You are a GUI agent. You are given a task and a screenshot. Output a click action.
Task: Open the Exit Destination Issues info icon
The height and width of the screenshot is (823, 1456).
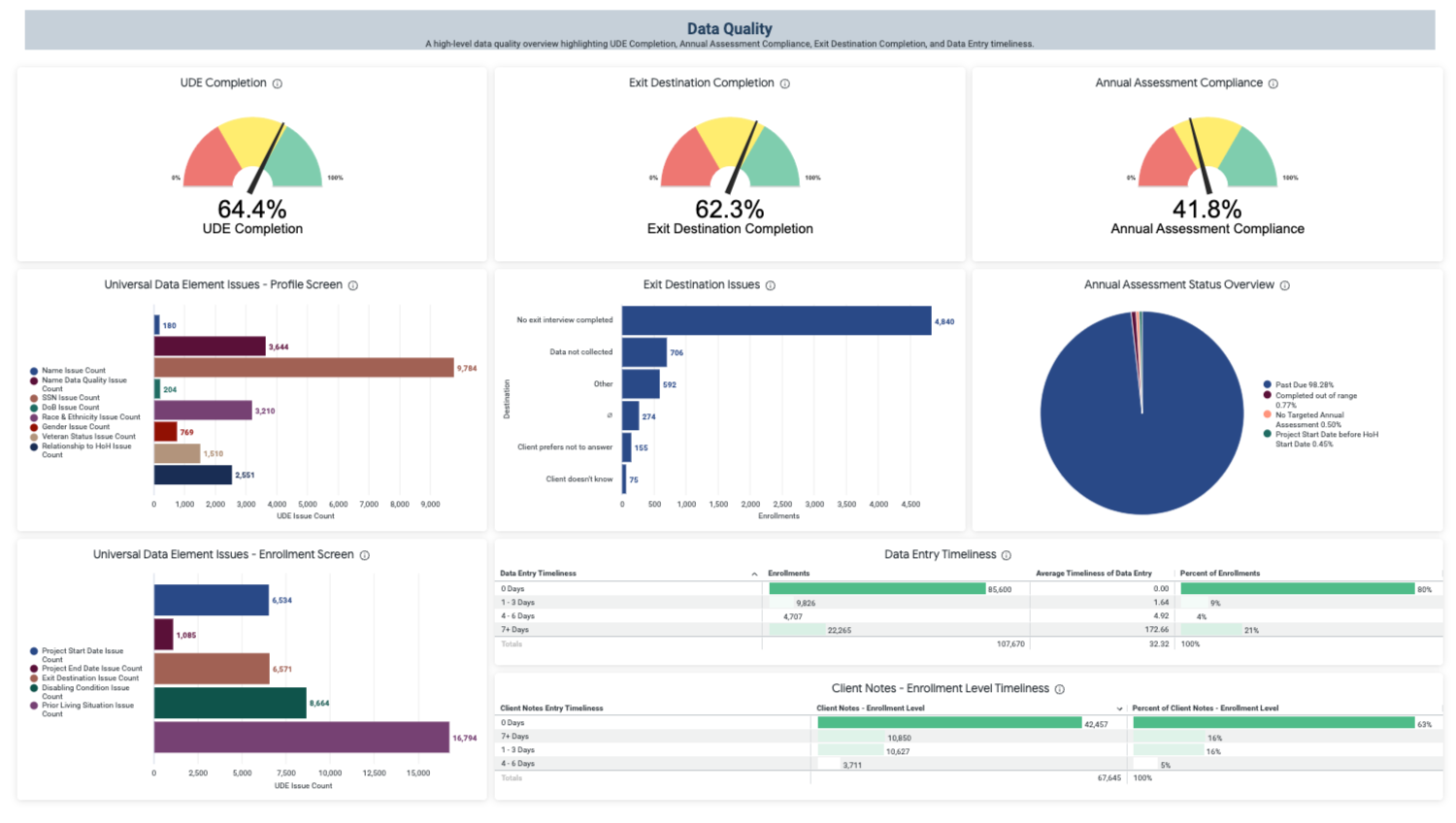point(770,284)
